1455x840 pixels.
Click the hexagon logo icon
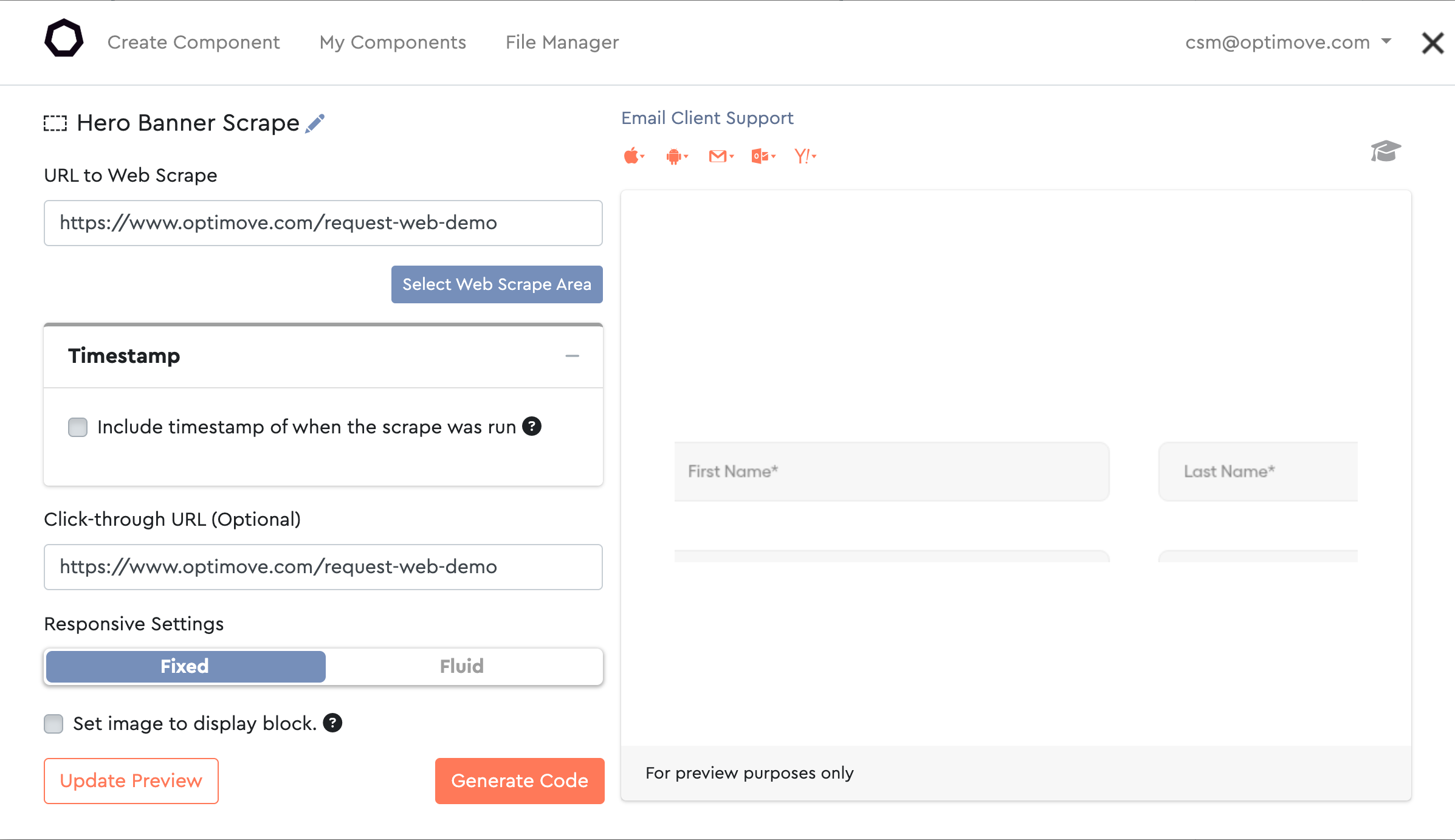pos(64,38)
